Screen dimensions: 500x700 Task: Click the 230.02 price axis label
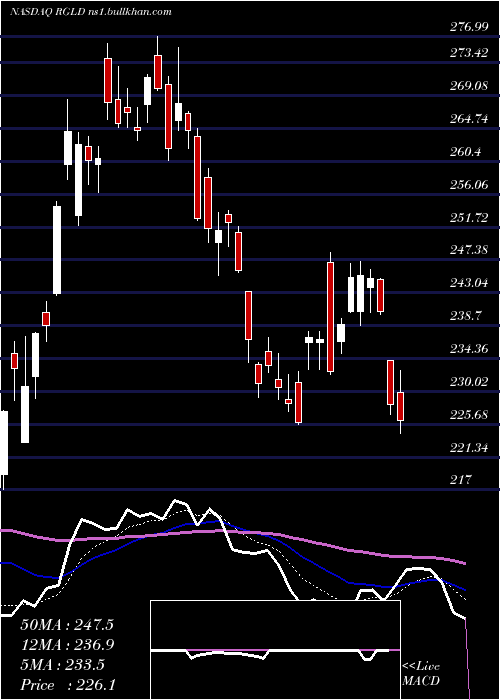[469, 382]
